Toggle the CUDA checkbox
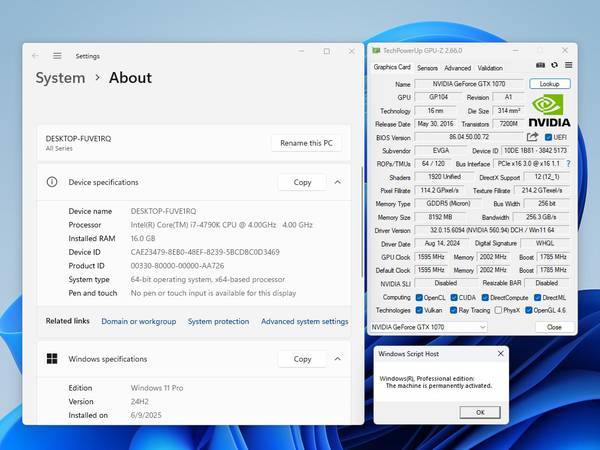600x450 pixels. (453, 297)
